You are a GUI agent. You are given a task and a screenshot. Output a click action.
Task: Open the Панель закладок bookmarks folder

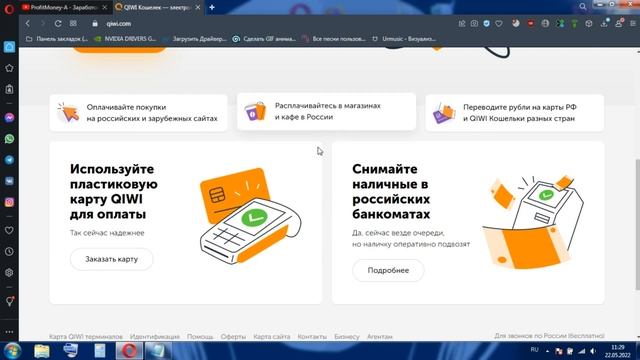[57, 39]
